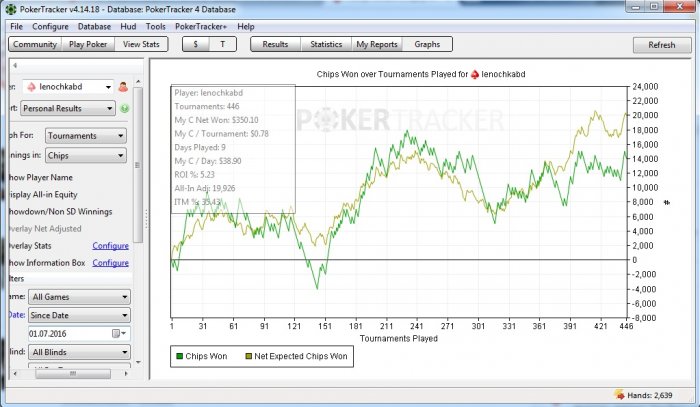Click sidebar horizontal scroll right arrow
This screenshot has width=700, height=407.
click(126, 374)
